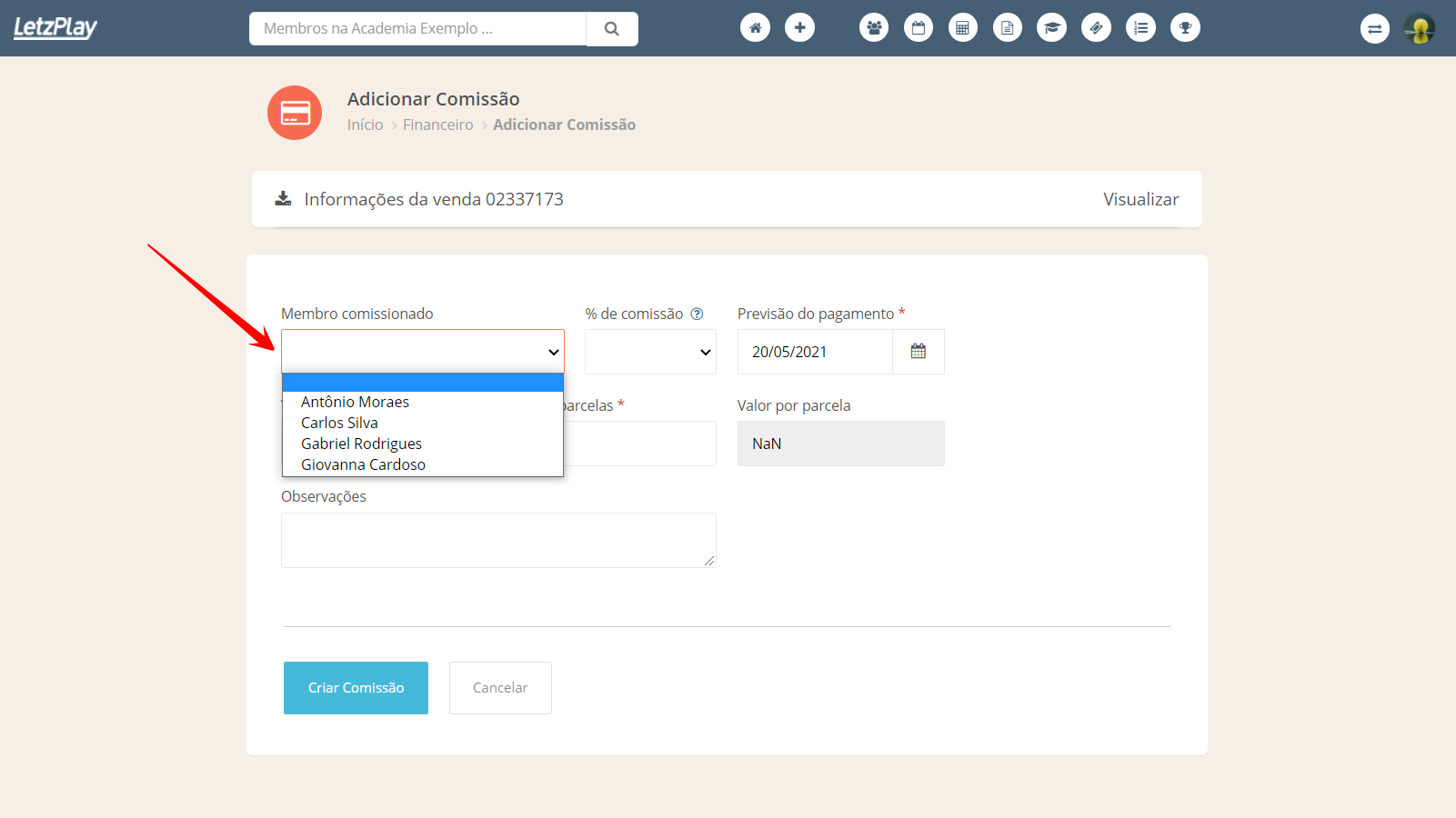1456x818 pixels.
Task: Click into the Observações text area
Action: [498, 540]
